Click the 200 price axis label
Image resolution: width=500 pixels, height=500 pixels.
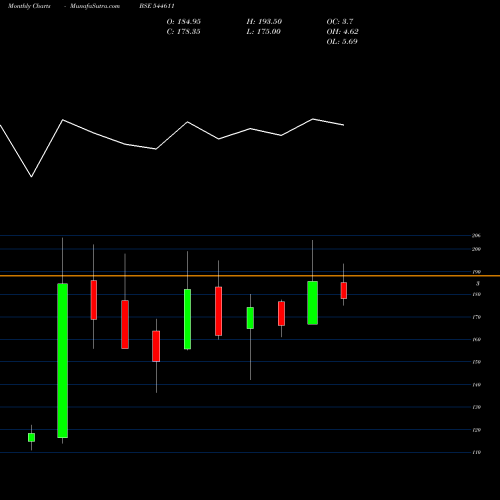pyautogui.click(x=476, y=249)
